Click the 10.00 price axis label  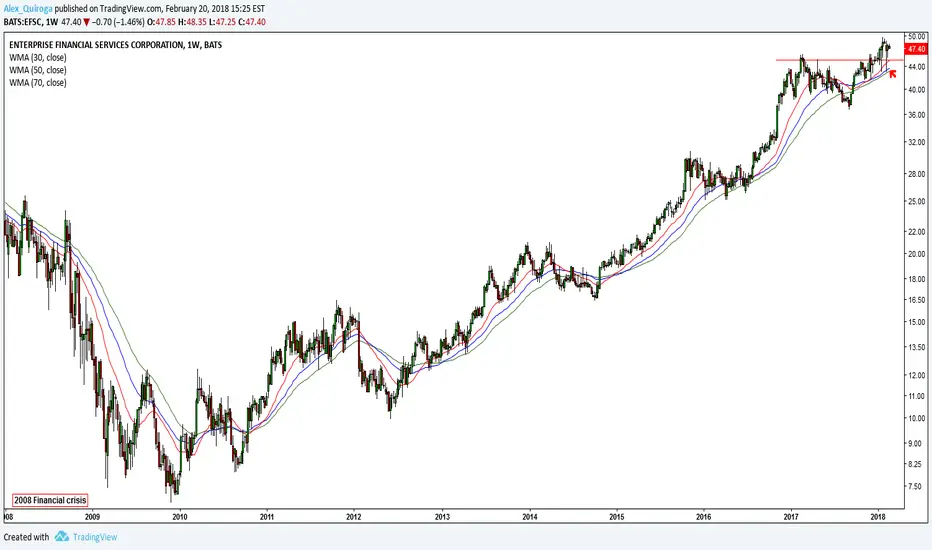(917, 419)
